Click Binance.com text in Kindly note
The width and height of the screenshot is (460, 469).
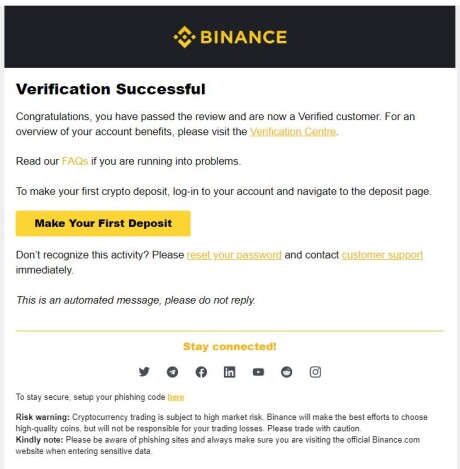pyautogui.click(x=396, y=440)
